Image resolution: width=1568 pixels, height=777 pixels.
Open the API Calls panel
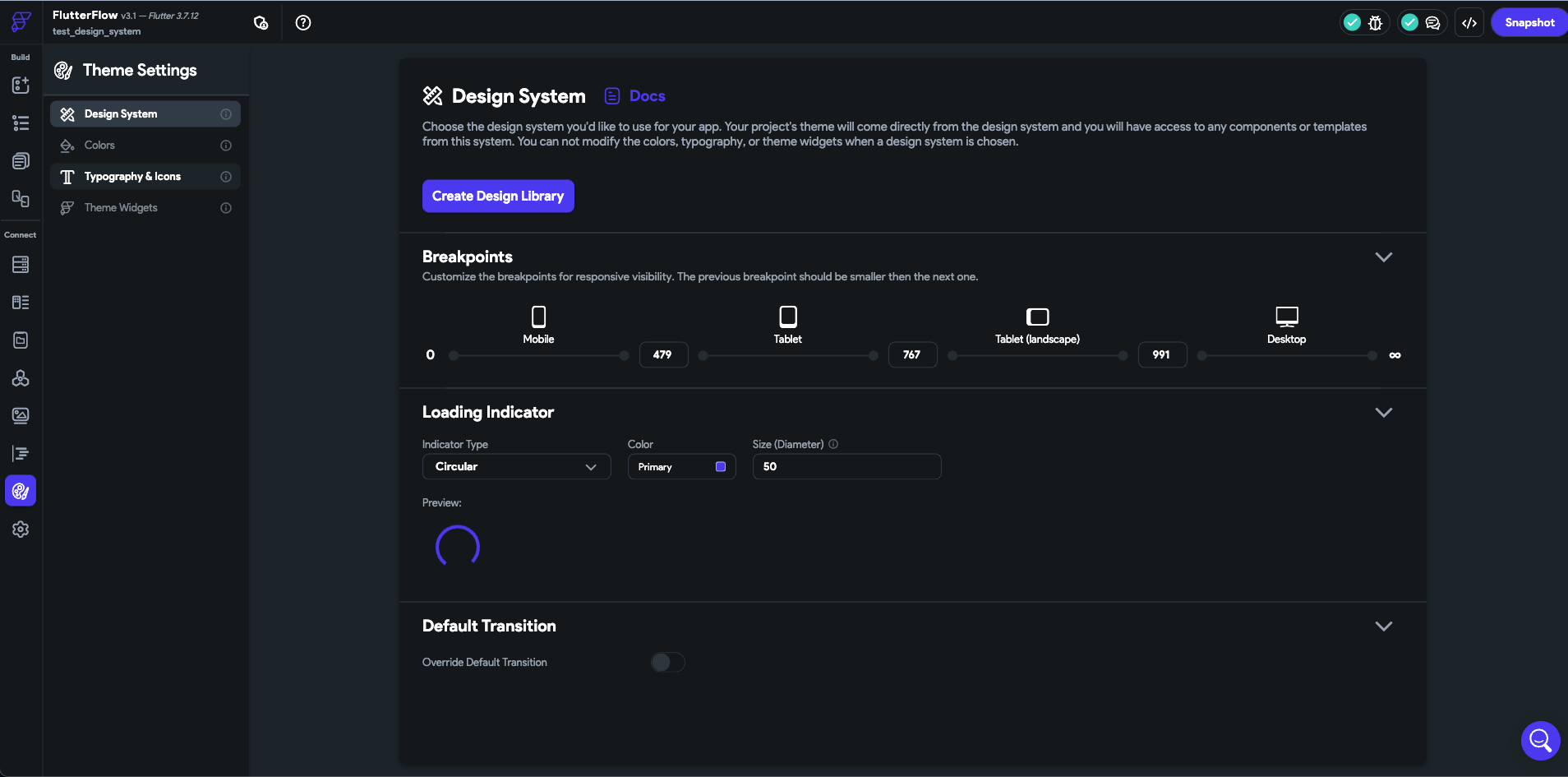20,303
